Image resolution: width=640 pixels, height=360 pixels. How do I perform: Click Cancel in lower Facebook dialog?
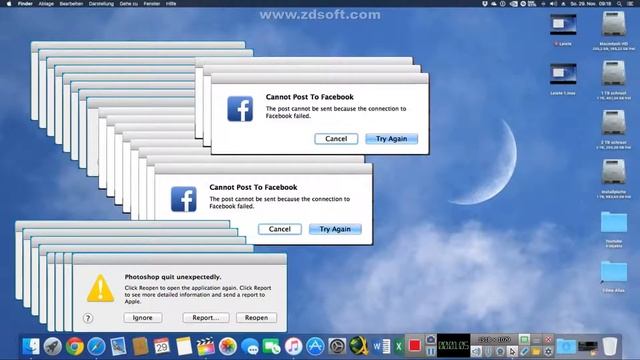click(x=280, y=229)
